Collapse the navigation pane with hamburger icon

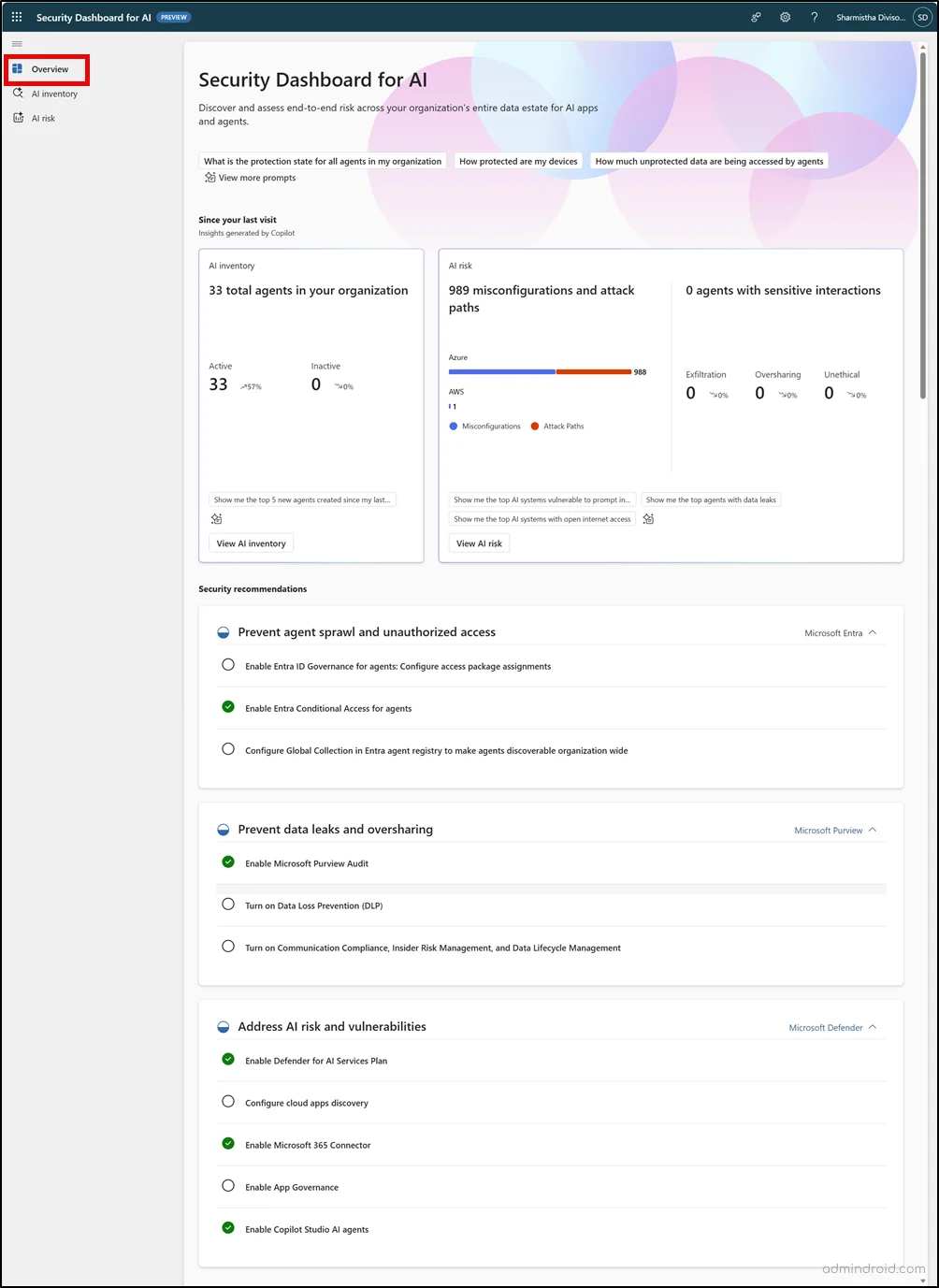tap(16, 43)
